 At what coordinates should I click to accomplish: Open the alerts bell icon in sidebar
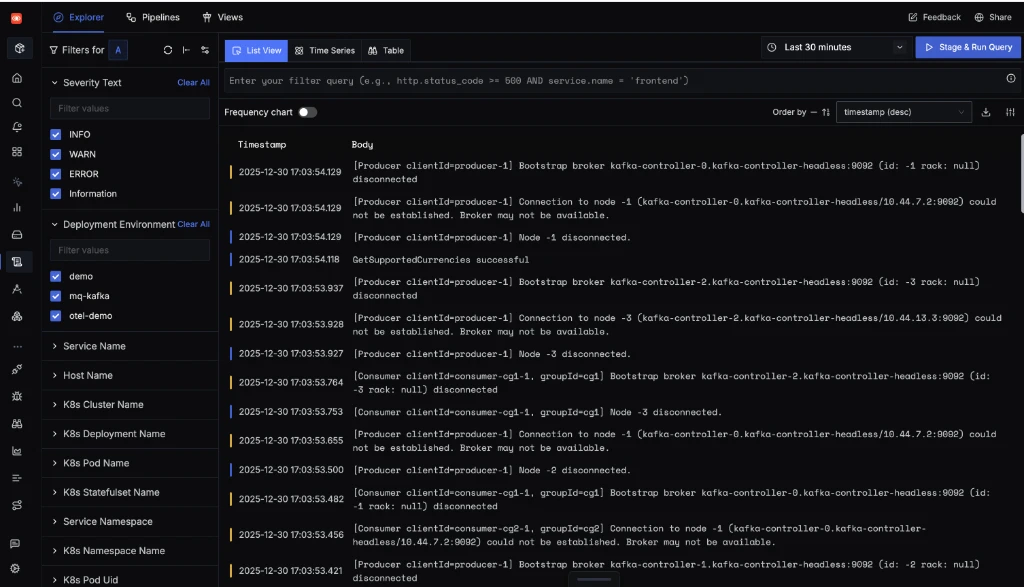(17, 127)
